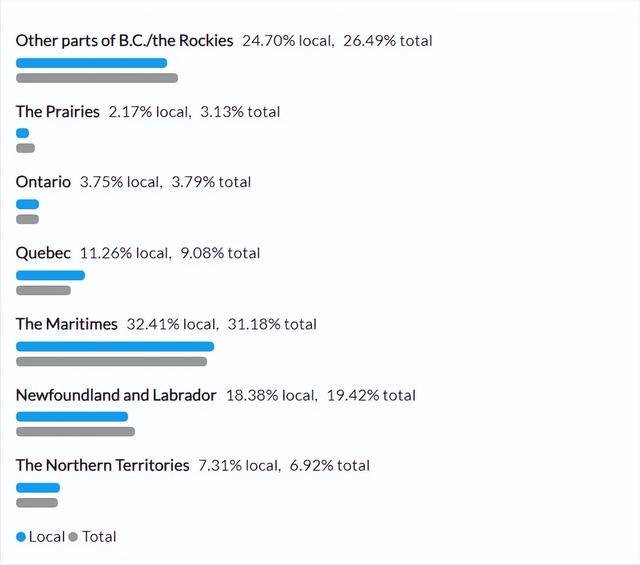Select the Quebec category label
The width and height of the screenshot is (640, 565).
[x=43, y=253]
